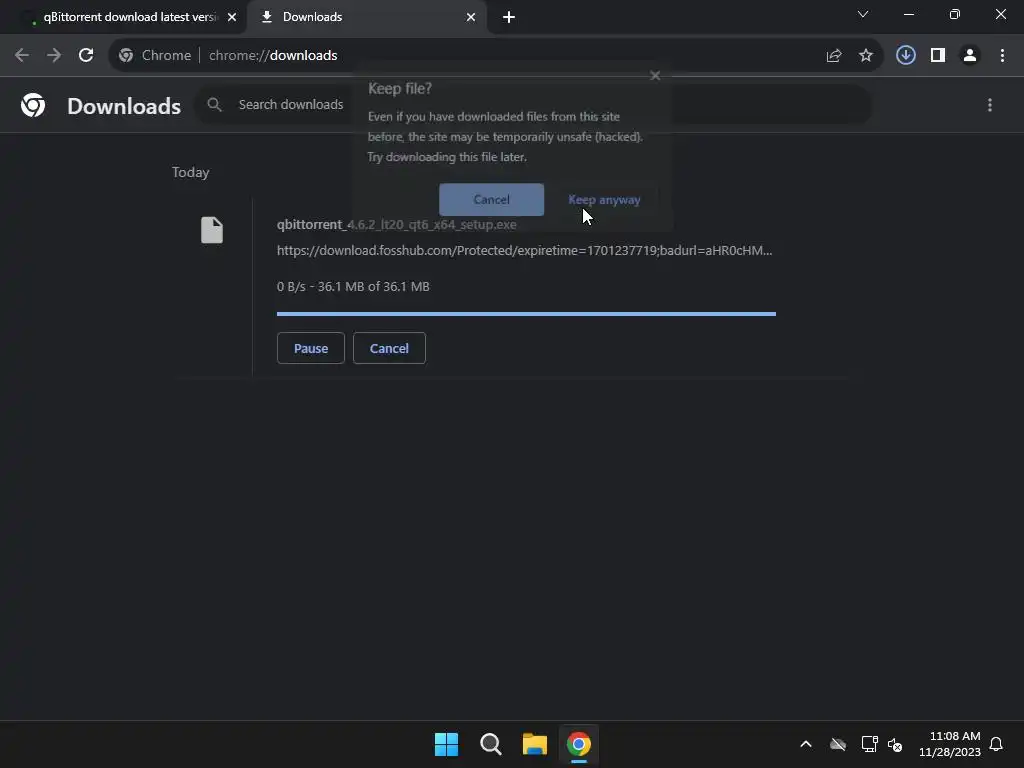1024x768 pixels.
Task: Open the Chrome downloads bubble icon
Action: pyautogui.click(x=906, y=56)
